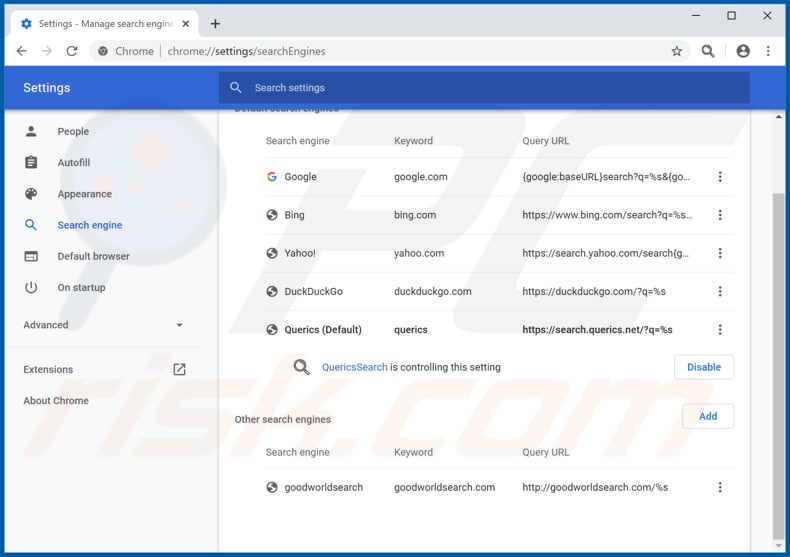Viewport: 790px width, 557px height.
Task: Click the magnifier extension icon in toolbar
Action: [x=708, y=51]
